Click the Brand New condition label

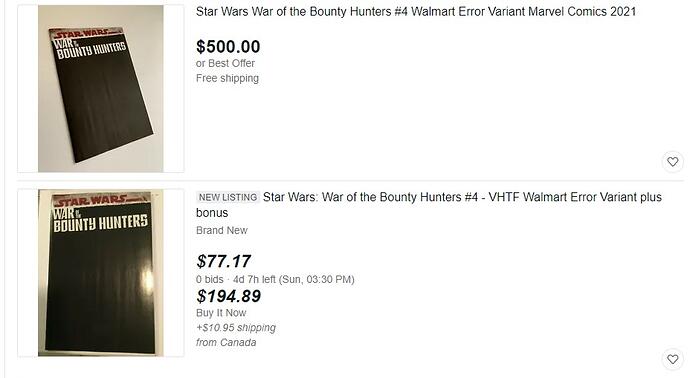(222, 231)
